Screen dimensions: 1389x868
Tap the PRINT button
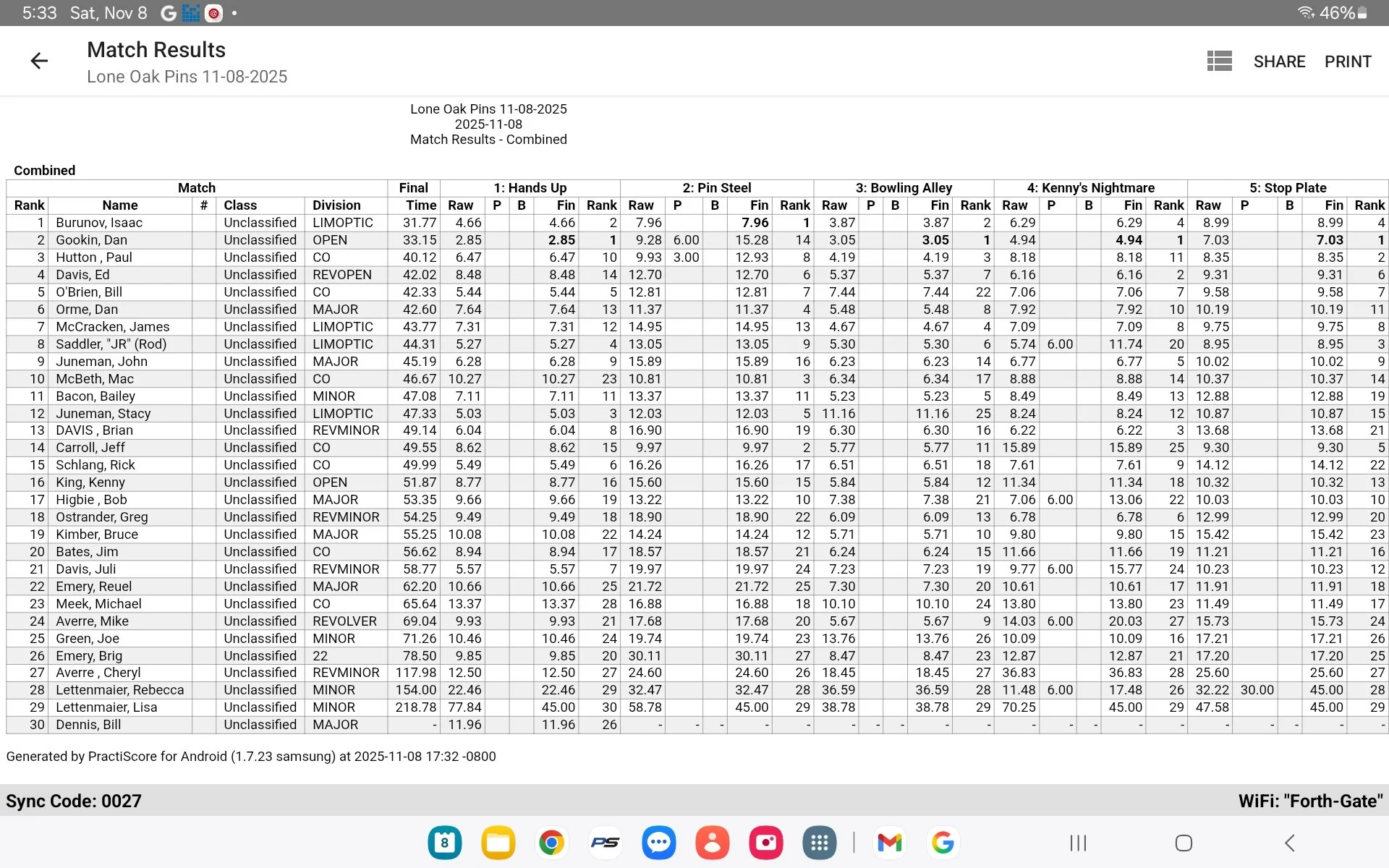(1348, 61)
